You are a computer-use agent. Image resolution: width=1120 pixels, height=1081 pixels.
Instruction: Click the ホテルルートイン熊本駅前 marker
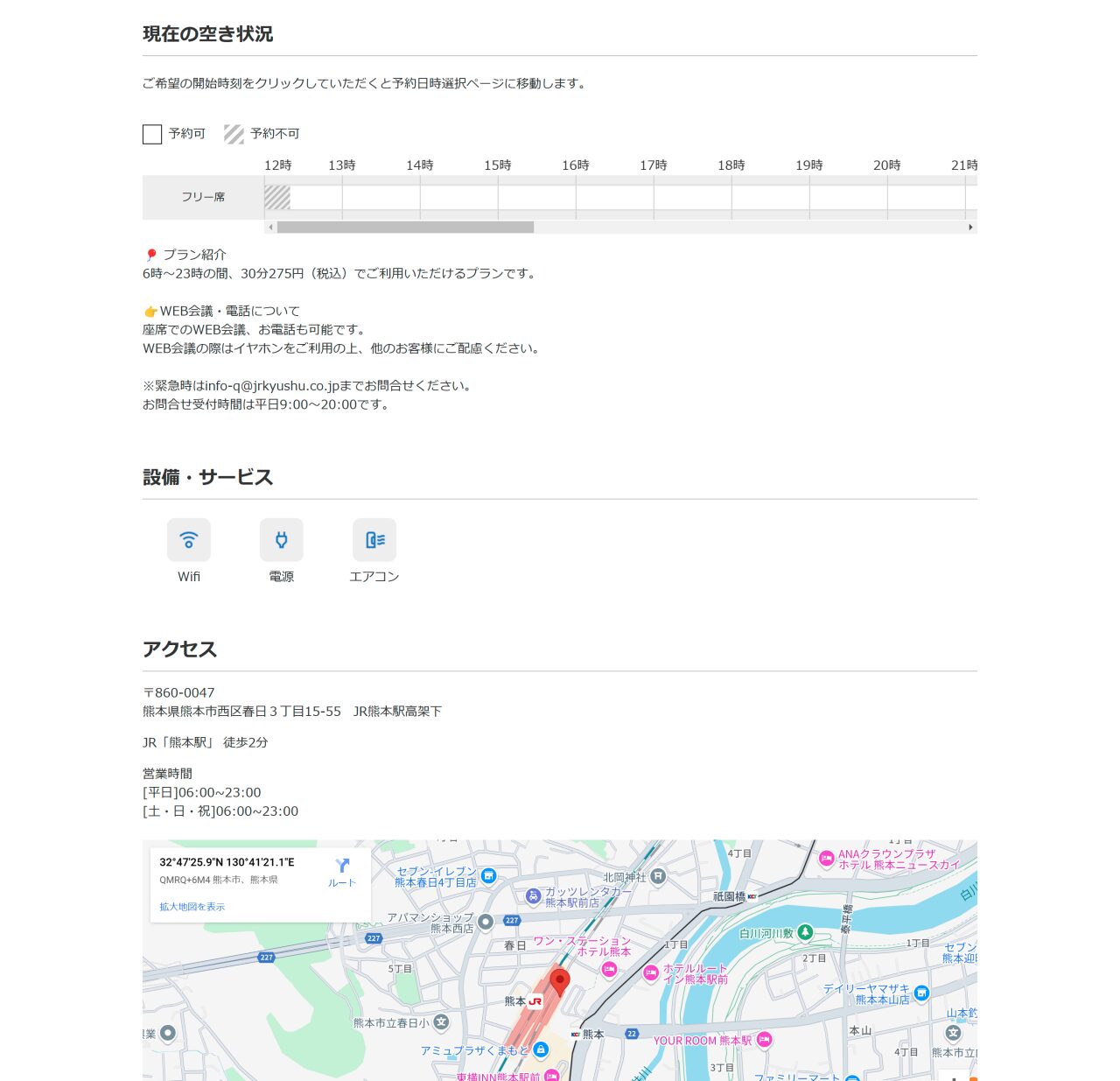pyautogui.click(x=650, y=972)
